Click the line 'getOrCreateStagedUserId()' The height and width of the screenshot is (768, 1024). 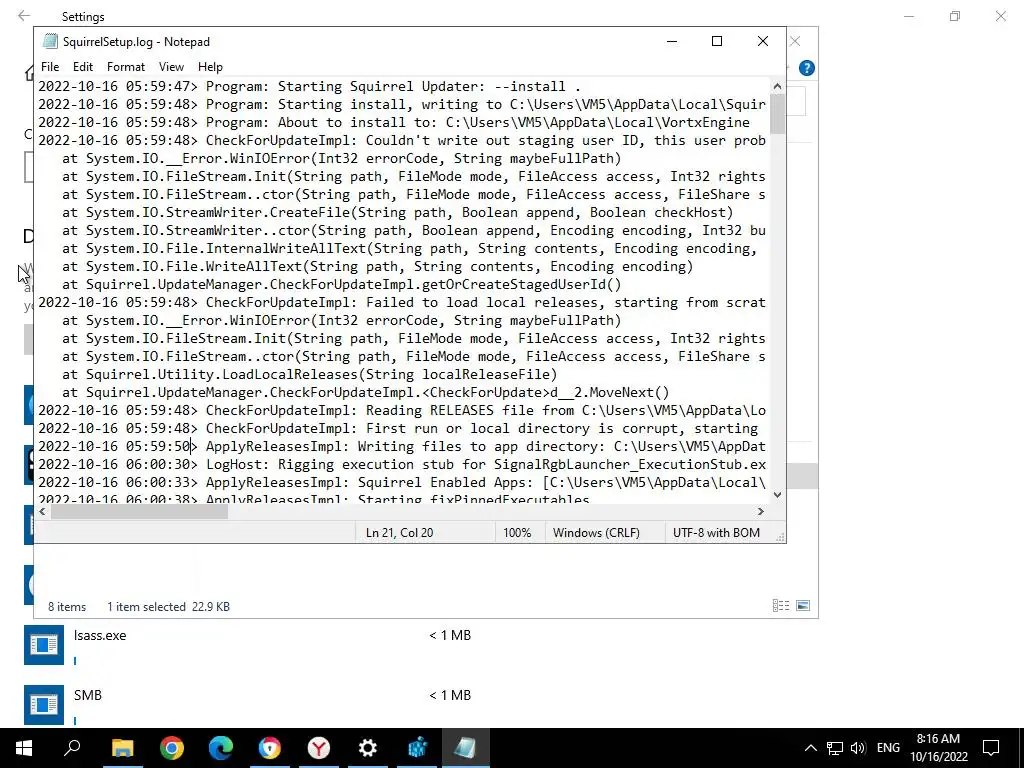click(342, 284)
